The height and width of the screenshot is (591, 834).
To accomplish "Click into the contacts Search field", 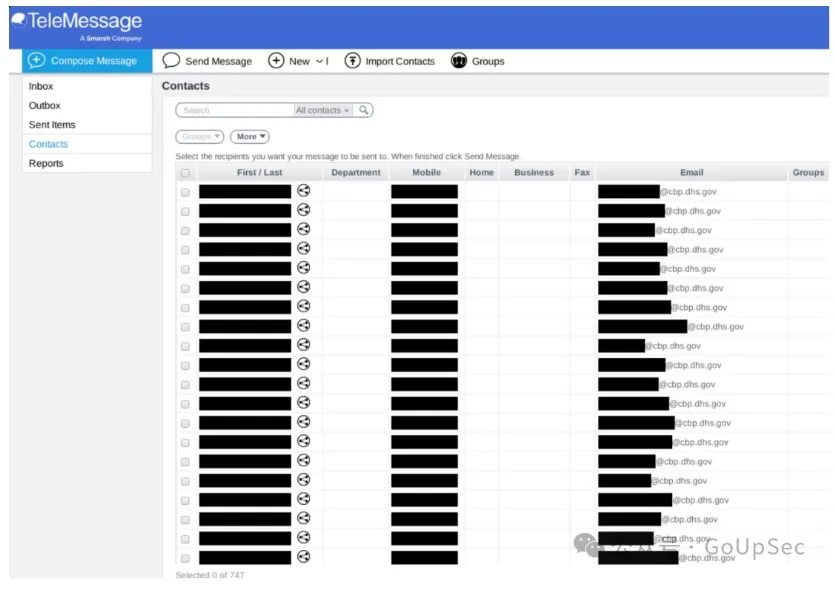I will [x=235, y=110].
